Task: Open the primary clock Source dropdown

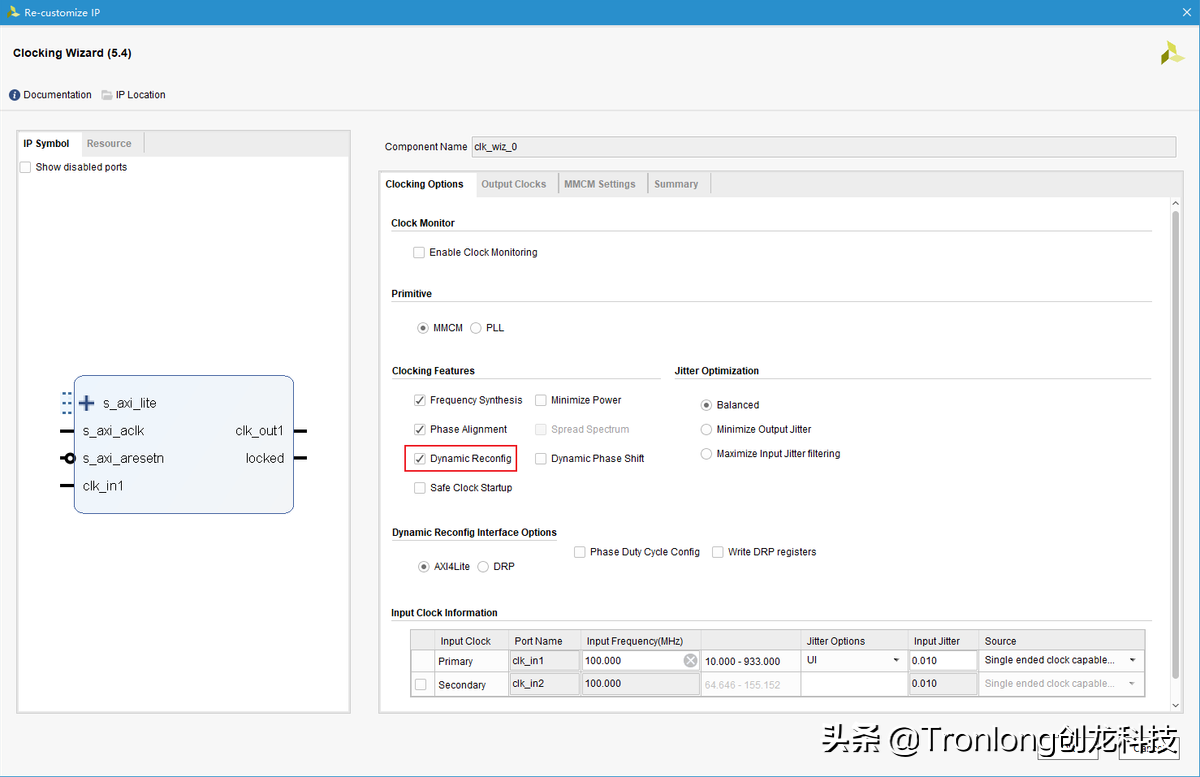Action: point(1132,660)
